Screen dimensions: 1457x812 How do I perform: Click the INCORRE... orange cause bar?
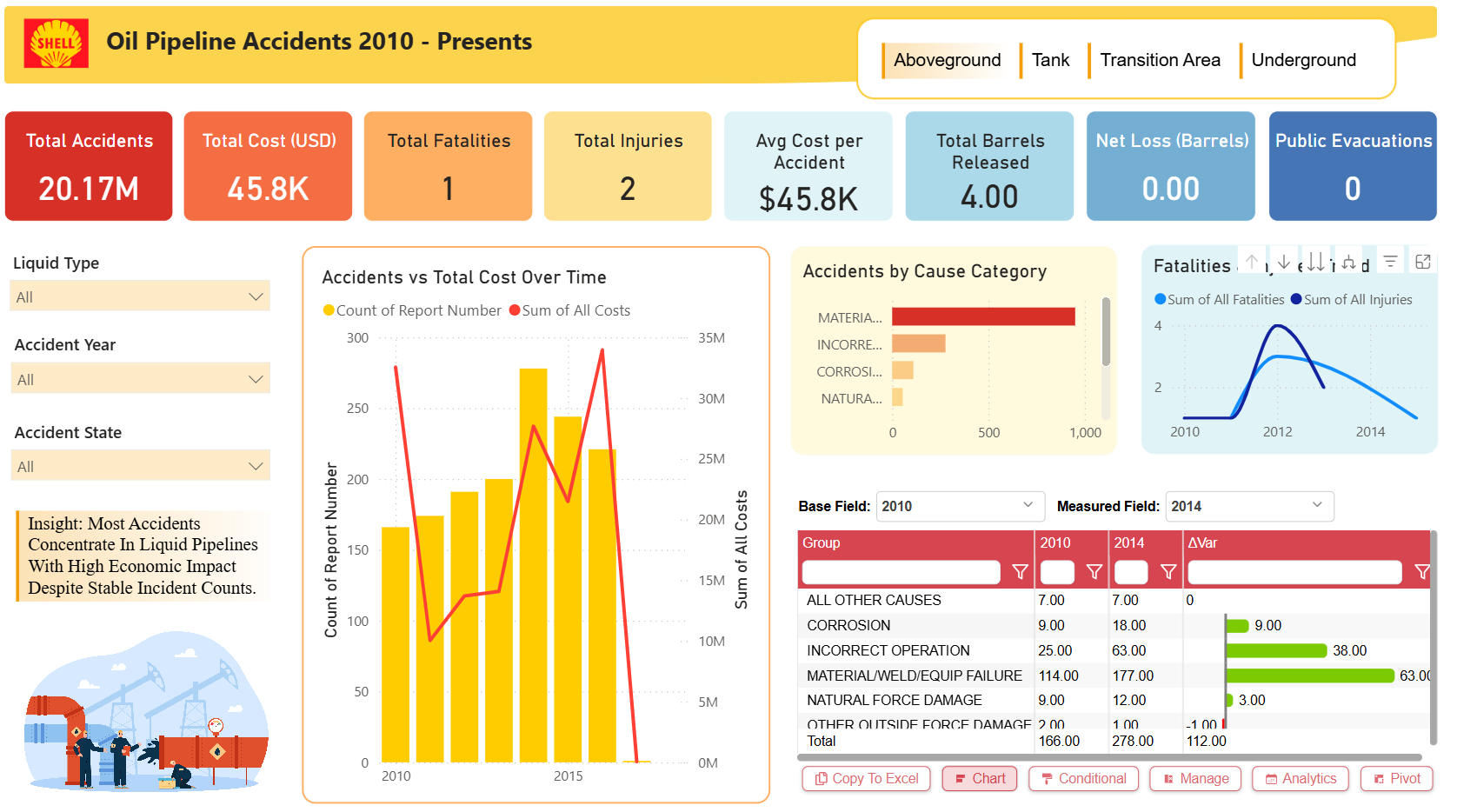(x=919, y=343)
